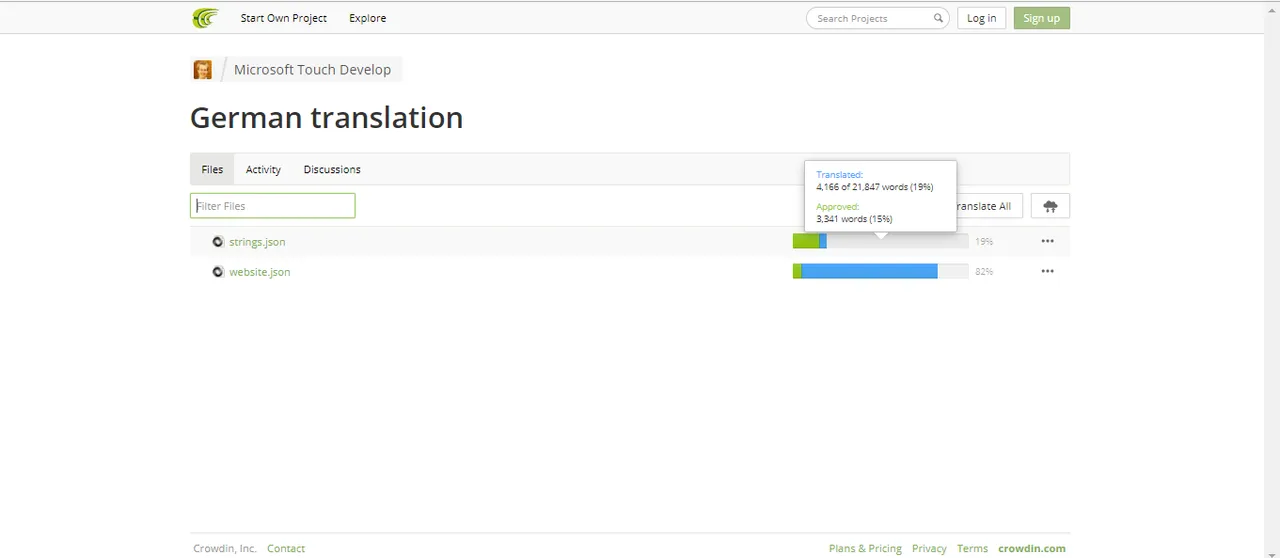Open strings.json more options menu
The height and width of the screenshot is (558, 1280).
click(x=1047, y=241)
